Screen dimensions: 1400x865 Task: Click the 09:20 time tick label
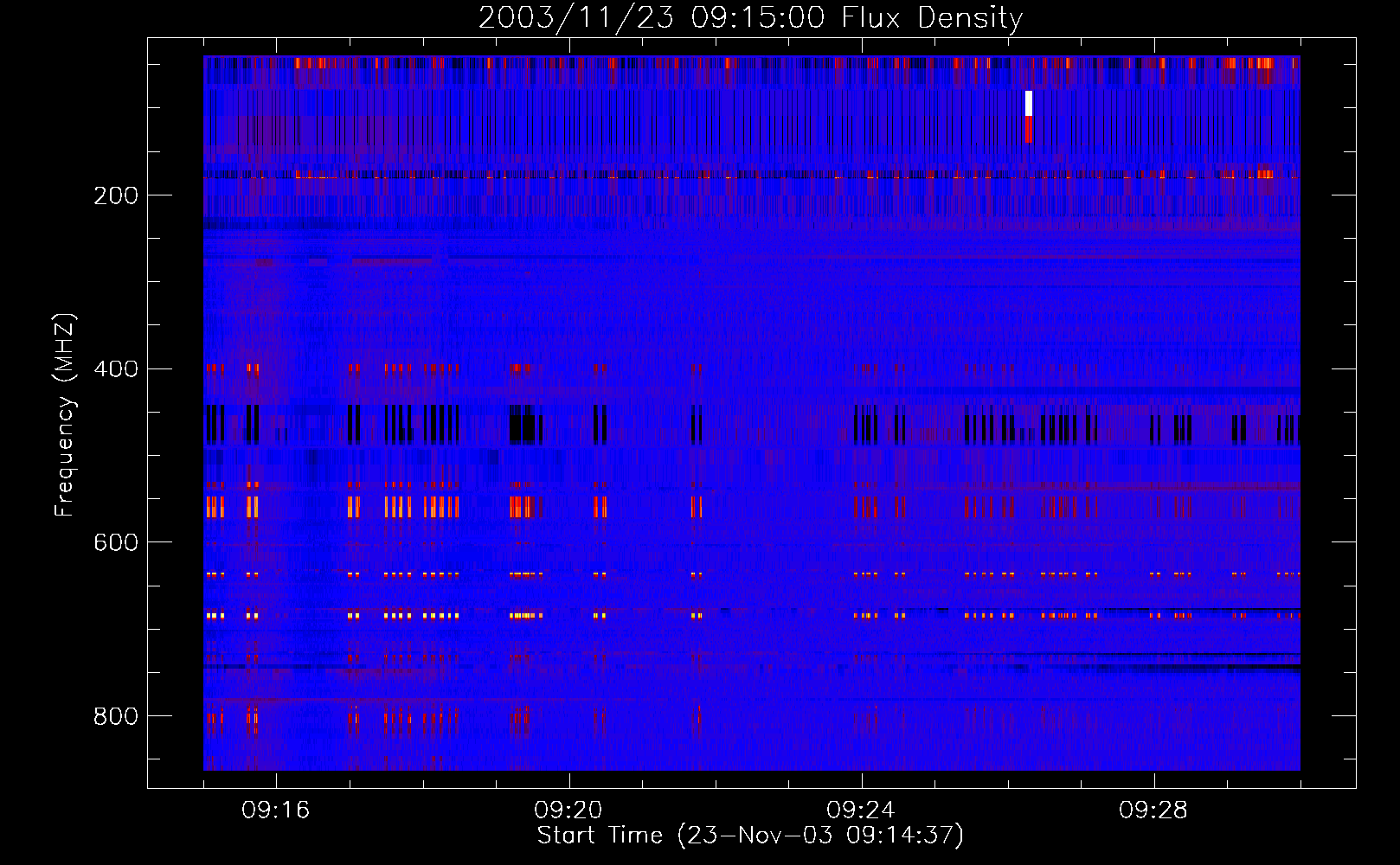(568, 810)
